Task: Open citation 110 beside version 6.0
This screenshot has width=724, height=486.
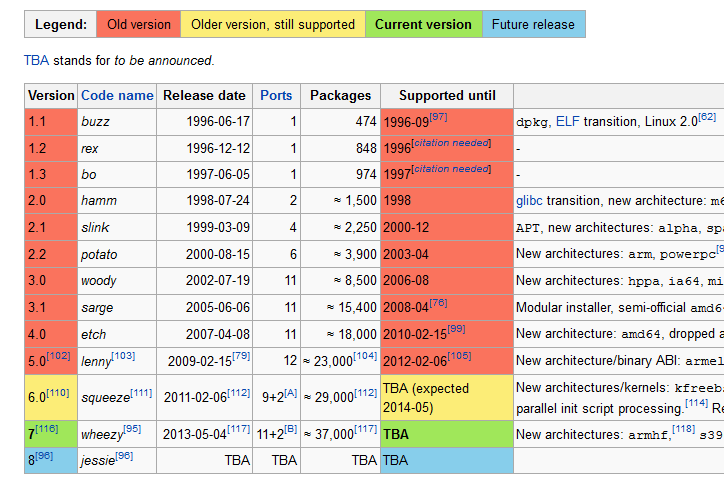Action: (x=58, y=393)
